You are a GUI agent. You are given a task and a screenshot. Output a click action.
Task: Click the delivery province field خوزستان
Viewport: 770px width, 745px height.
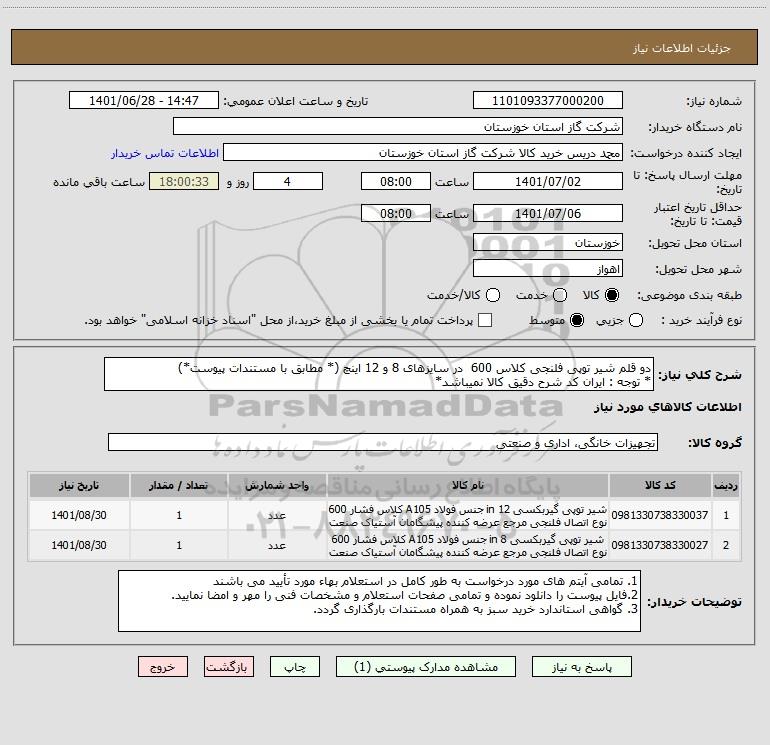pyautogui.click(x=548, y=242)
